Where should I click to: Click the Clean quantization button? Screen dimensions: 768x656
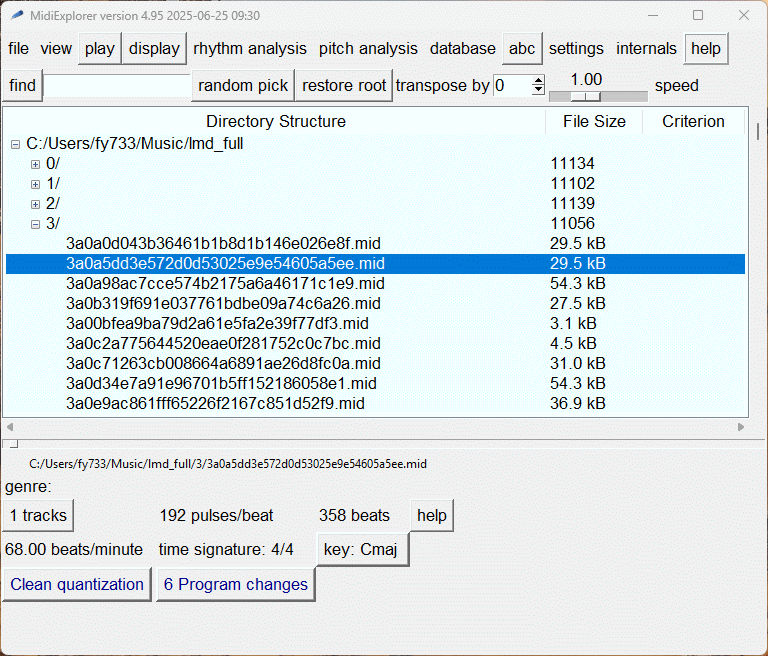click(77, 584)
